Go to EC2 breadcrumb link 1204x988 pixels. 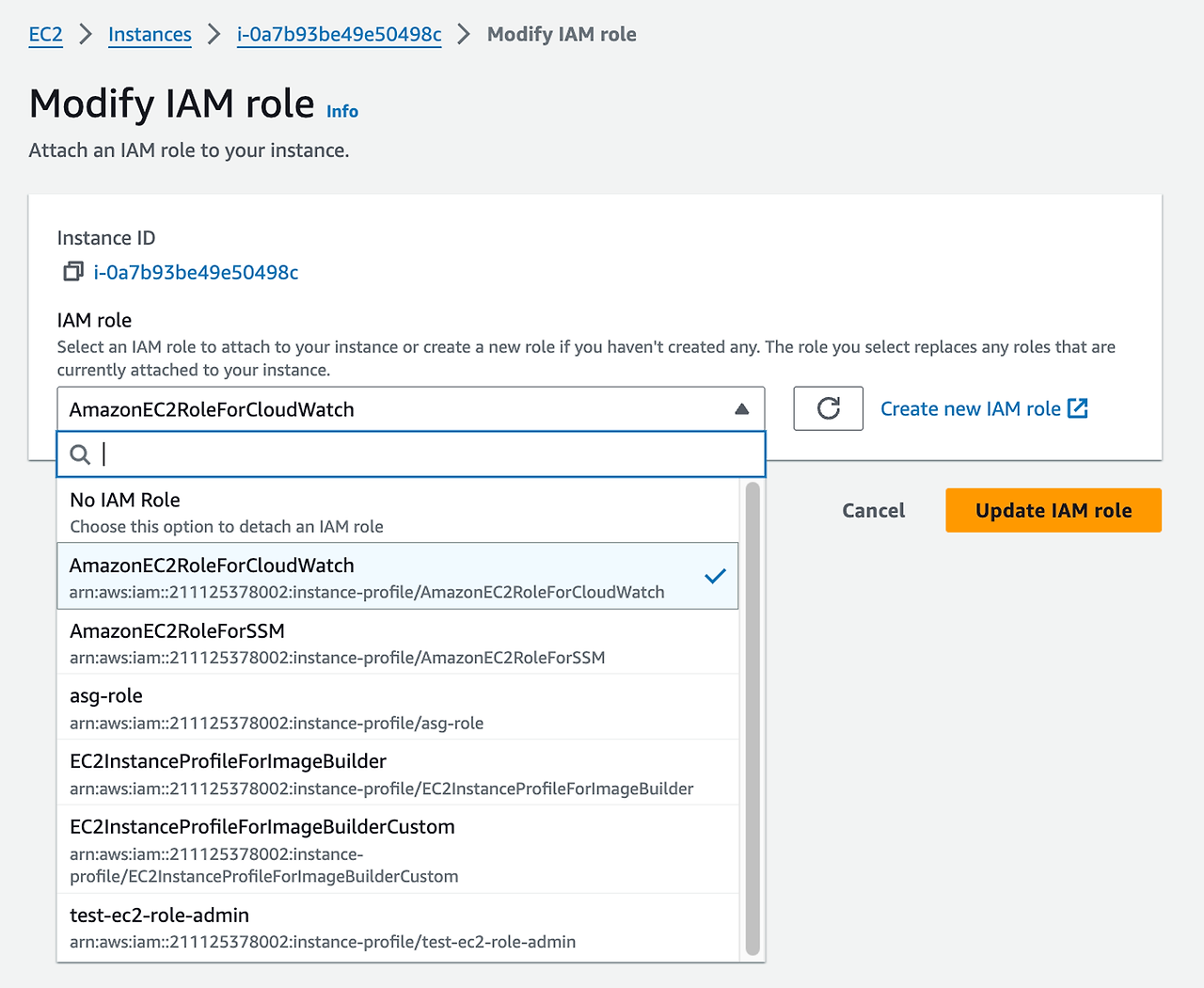pos(45,35)
